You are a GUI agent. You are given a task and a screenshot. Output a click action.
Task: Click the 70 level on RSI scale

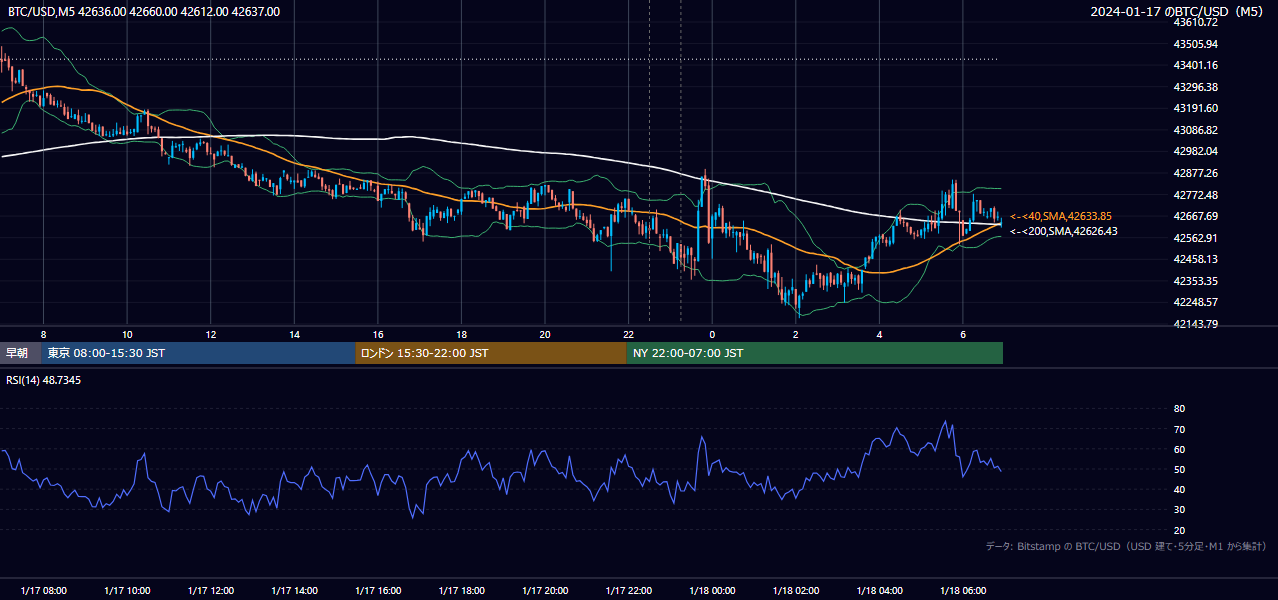coord(1180,429)
